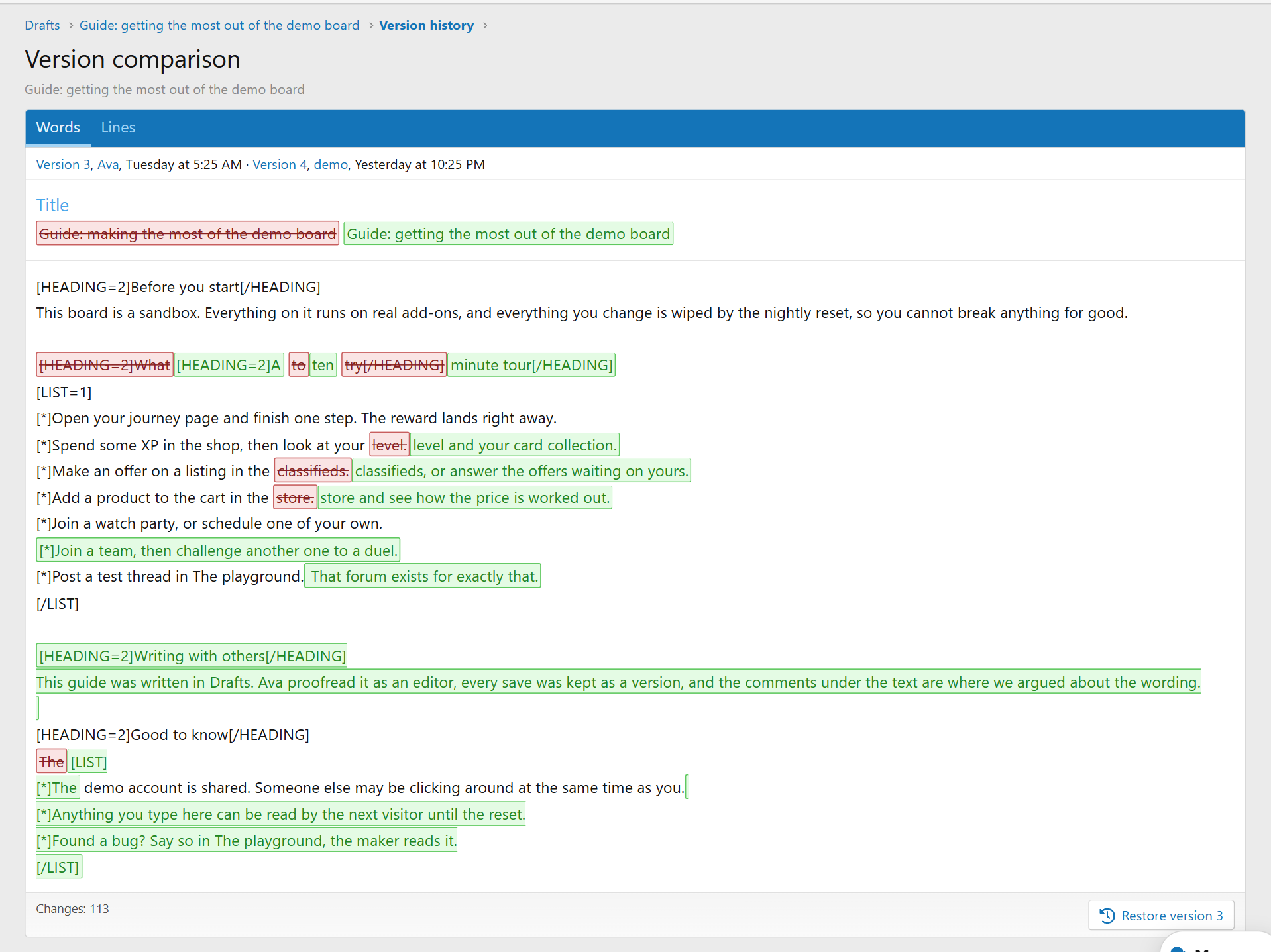Viewport: 1271px width, 952px height.
Task: Click the Changes: 113 counter
Action: (72, 909)
